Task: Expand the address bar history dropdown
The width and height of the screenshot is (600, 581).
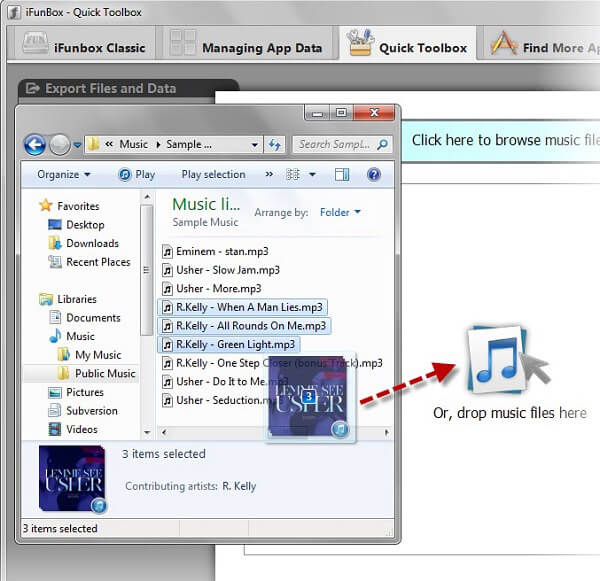Action: click(254, 145)
